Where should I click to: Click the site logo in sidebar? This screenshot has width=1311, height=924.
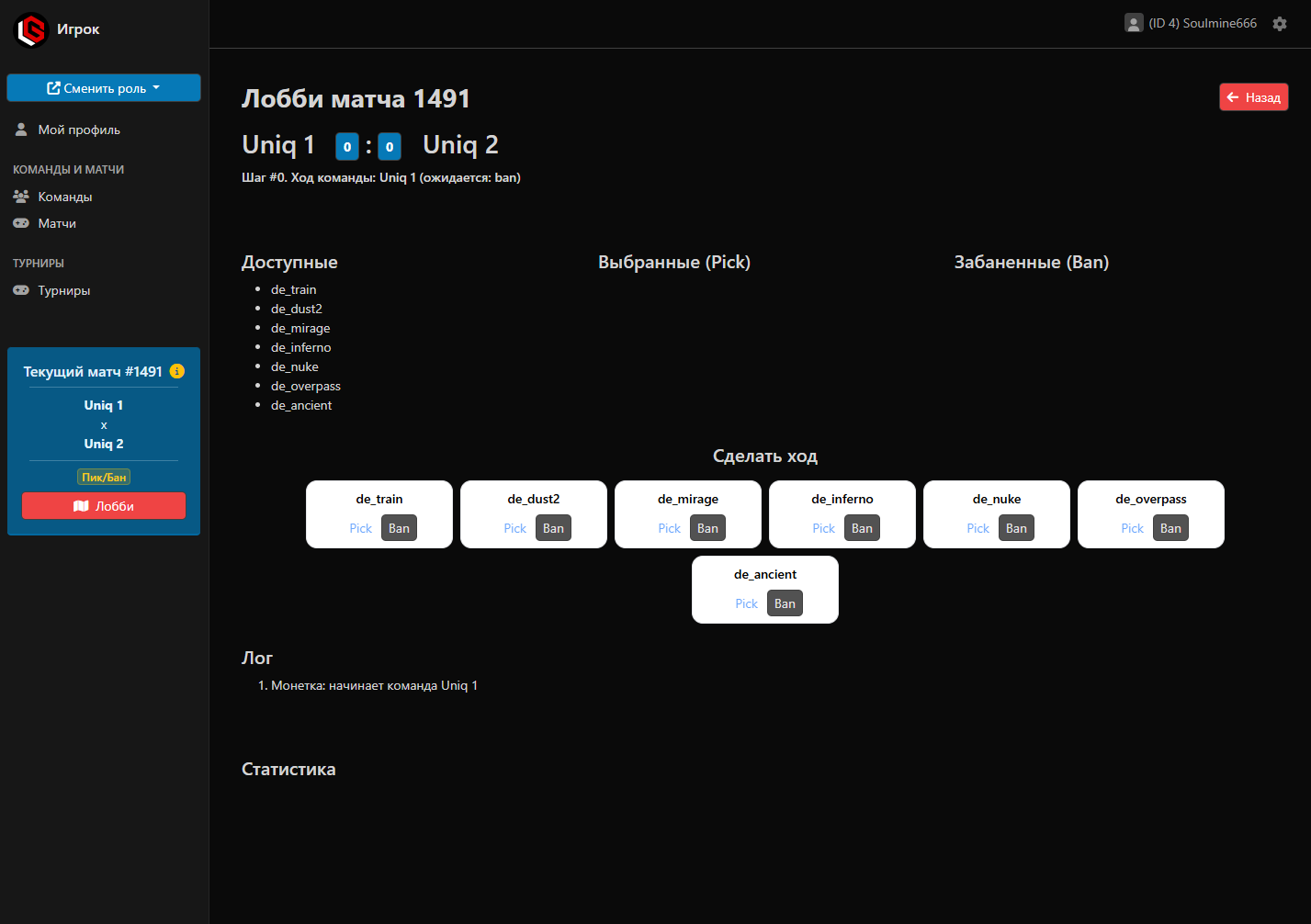(x=31, y=29)
